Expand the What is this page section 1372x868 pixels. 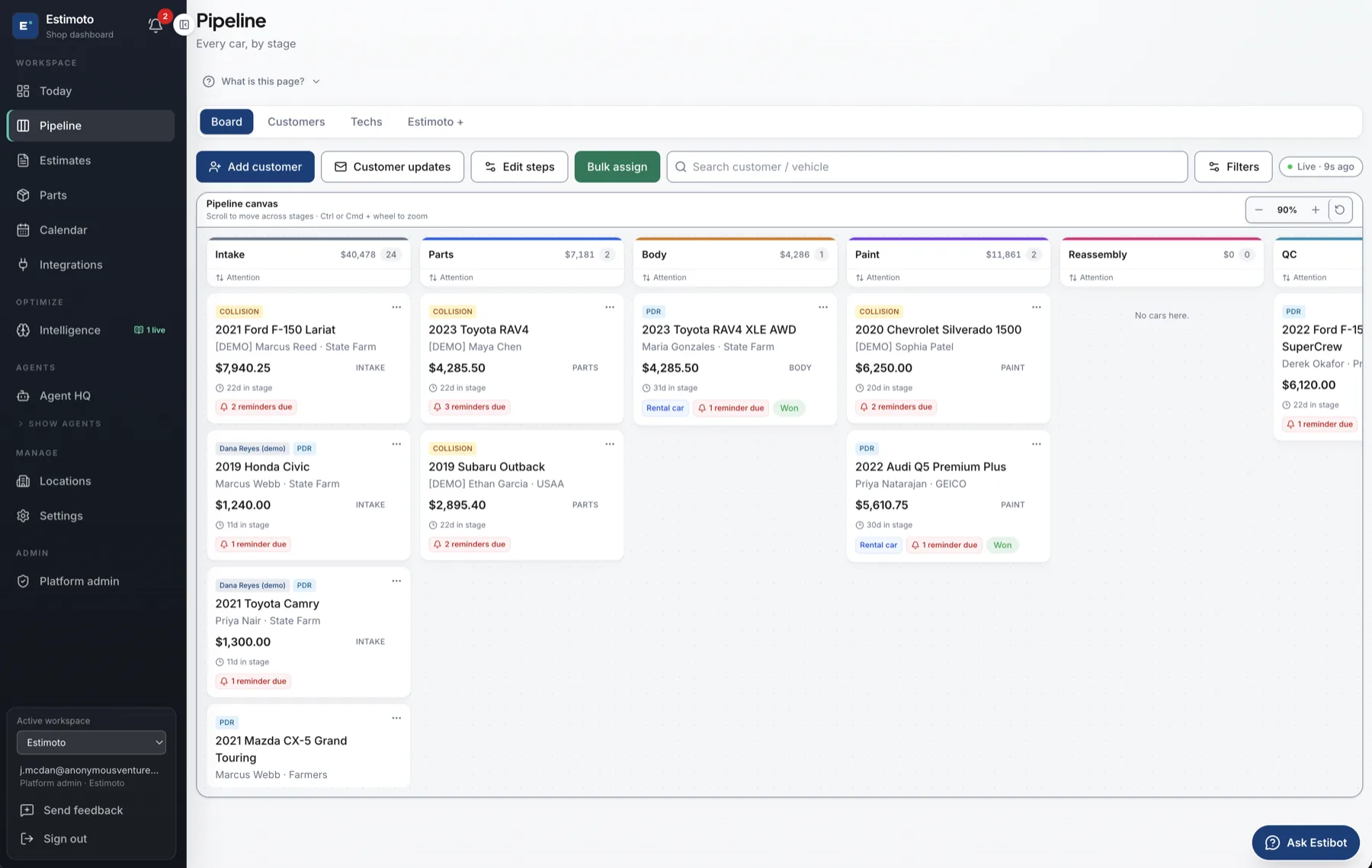click(x=261, y=82)
